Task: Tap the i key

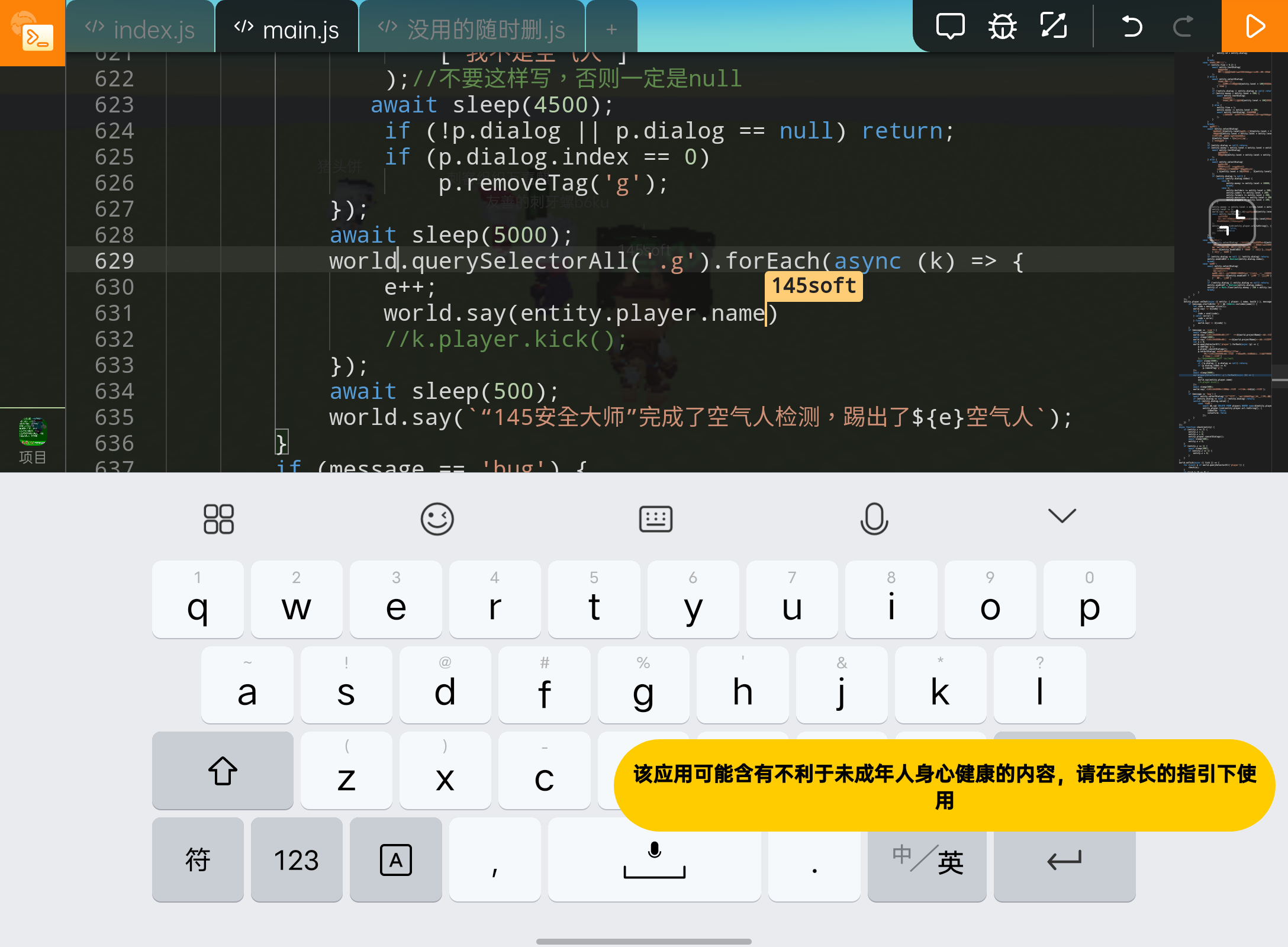Action: click(x=891, y=599)
